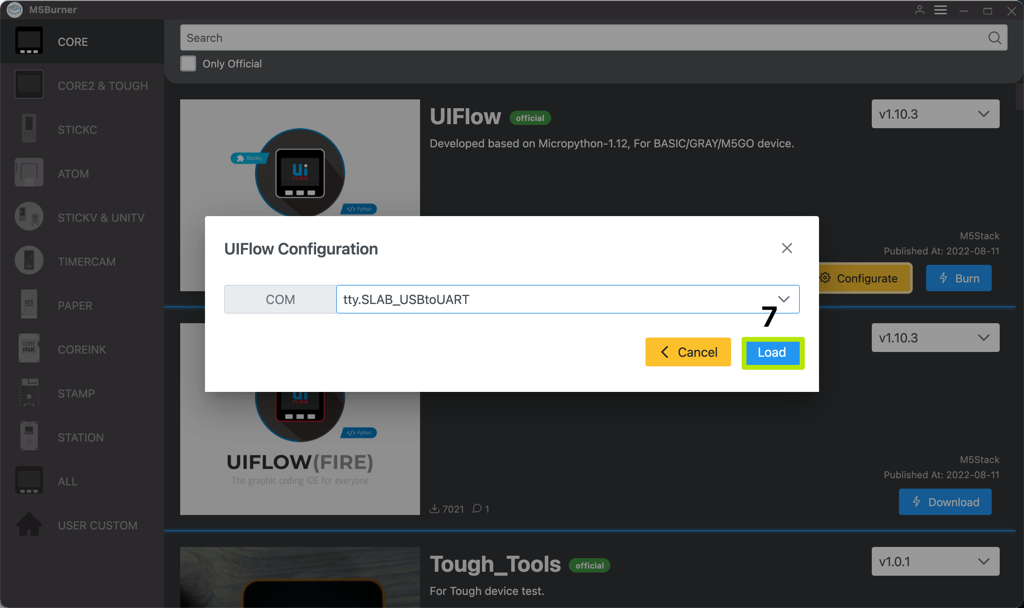This screenshot has width=1024, height=608.
Task: Select the PAPER device icon
Action: 29,304
